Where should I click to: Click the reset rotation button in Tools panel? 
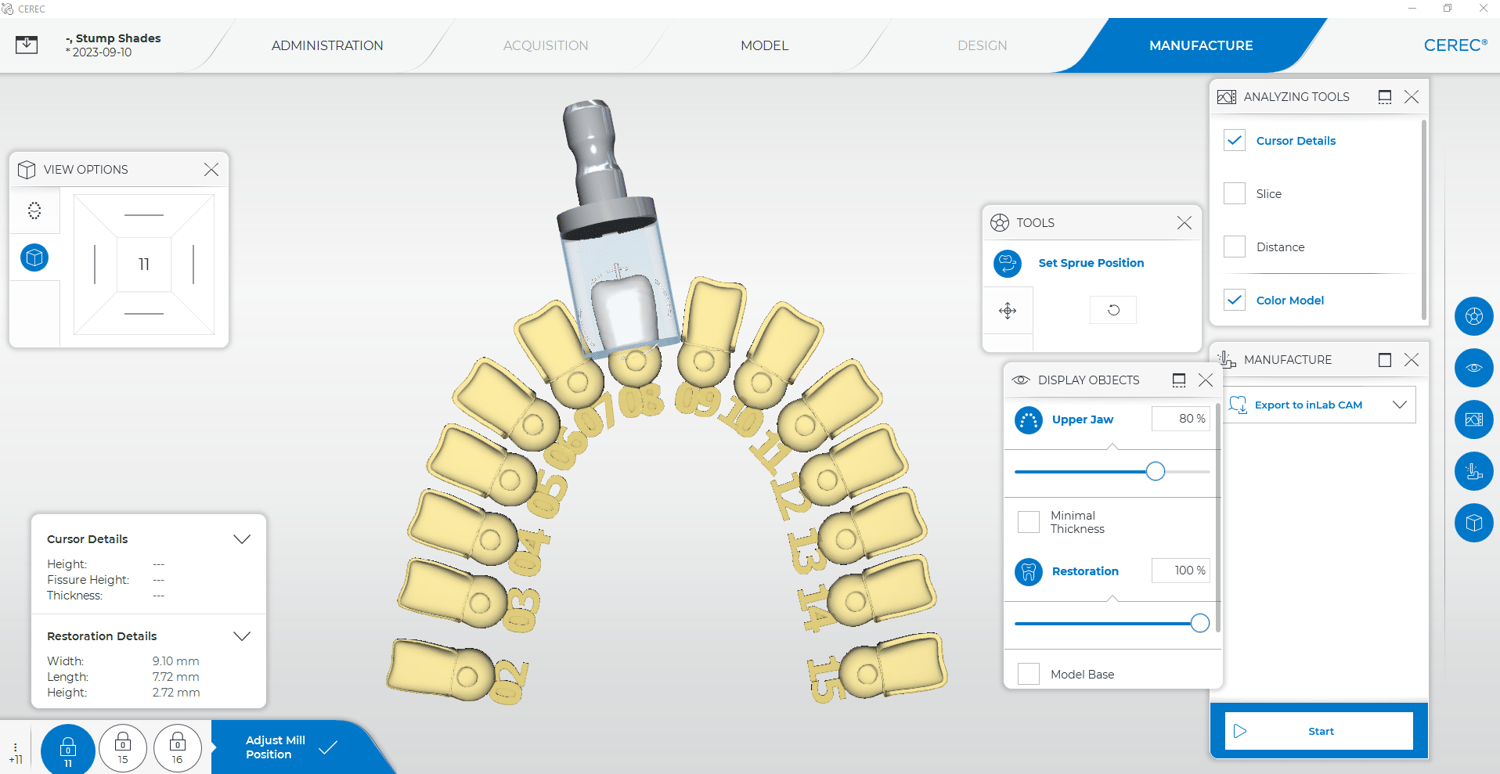coord(1113,310)
